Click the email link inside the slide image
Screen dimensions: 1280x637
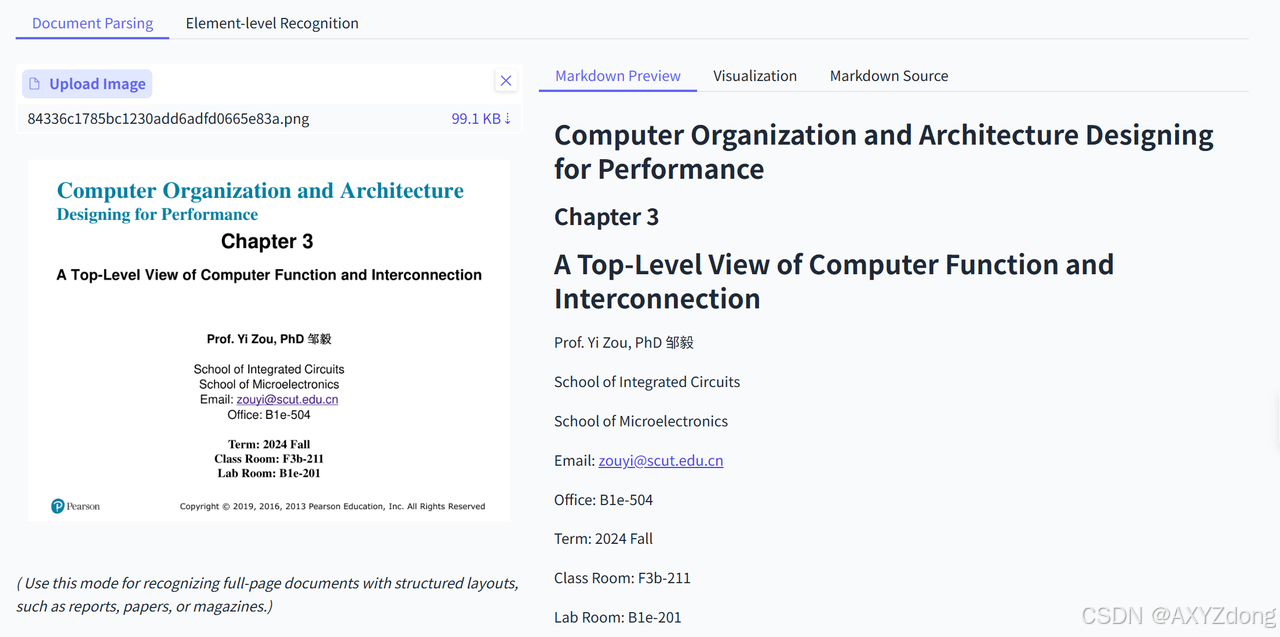pos(287,399)
